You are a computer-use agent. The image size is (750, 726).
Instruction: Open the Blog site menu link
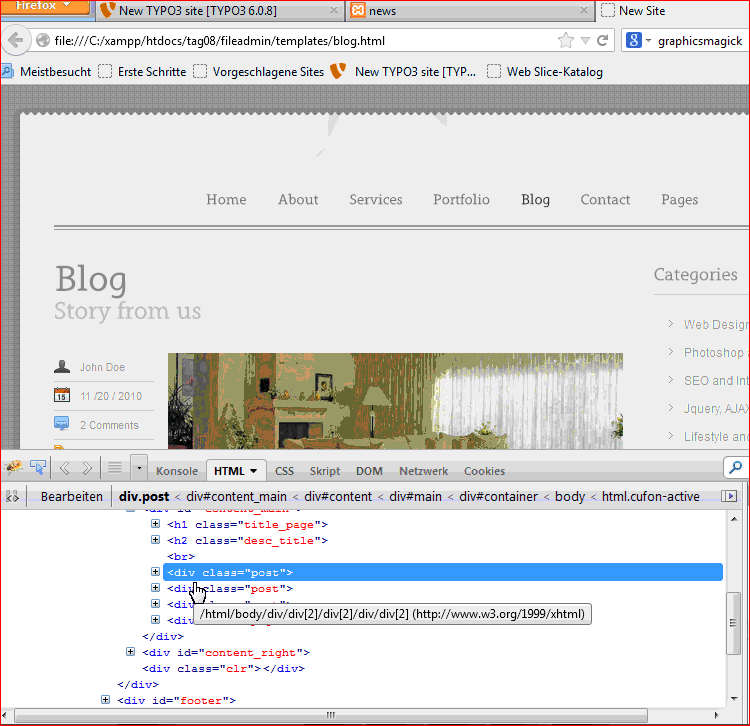point(535,200)
